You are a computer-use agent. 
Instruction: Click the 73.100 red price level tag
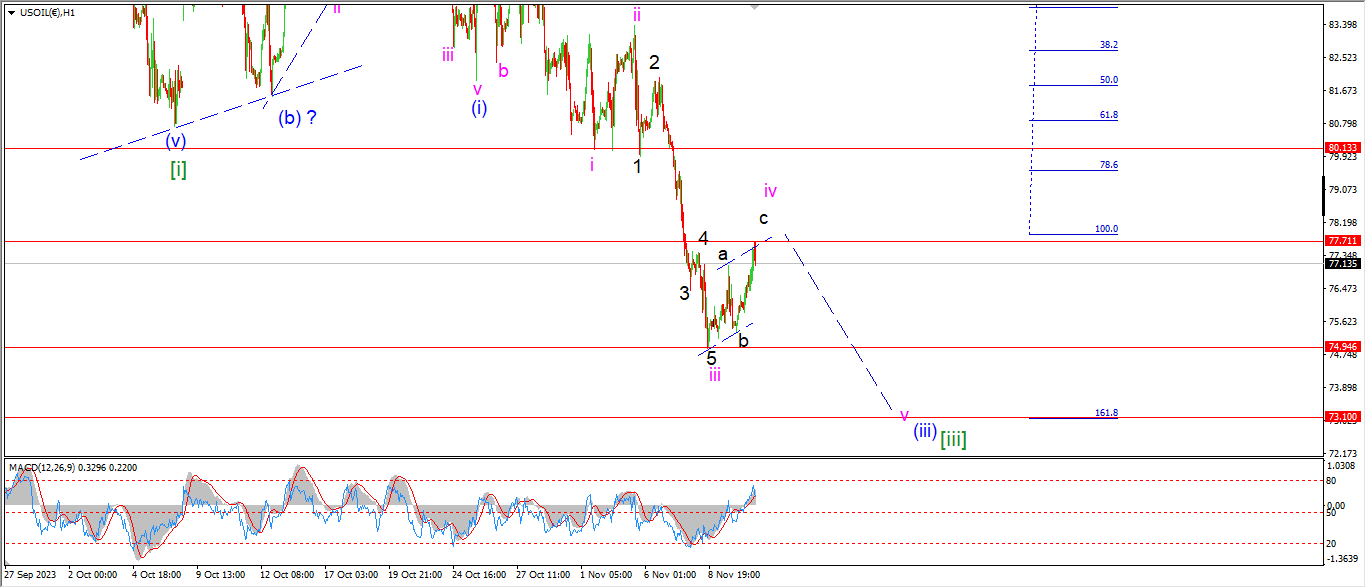(1342, 417)
